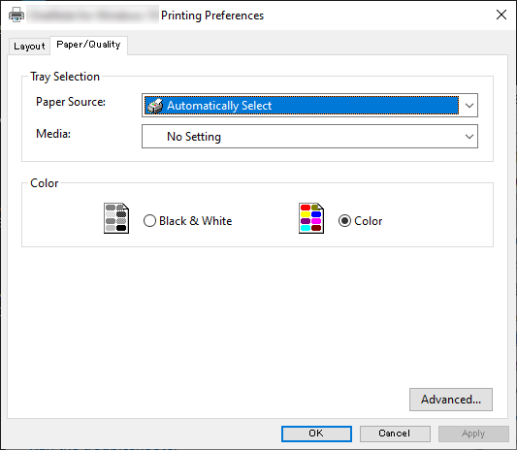Image resolution: width=517 pixels, height=450 pixels.
Task: Switch to the Layout tab
Action: click(29, 46)
